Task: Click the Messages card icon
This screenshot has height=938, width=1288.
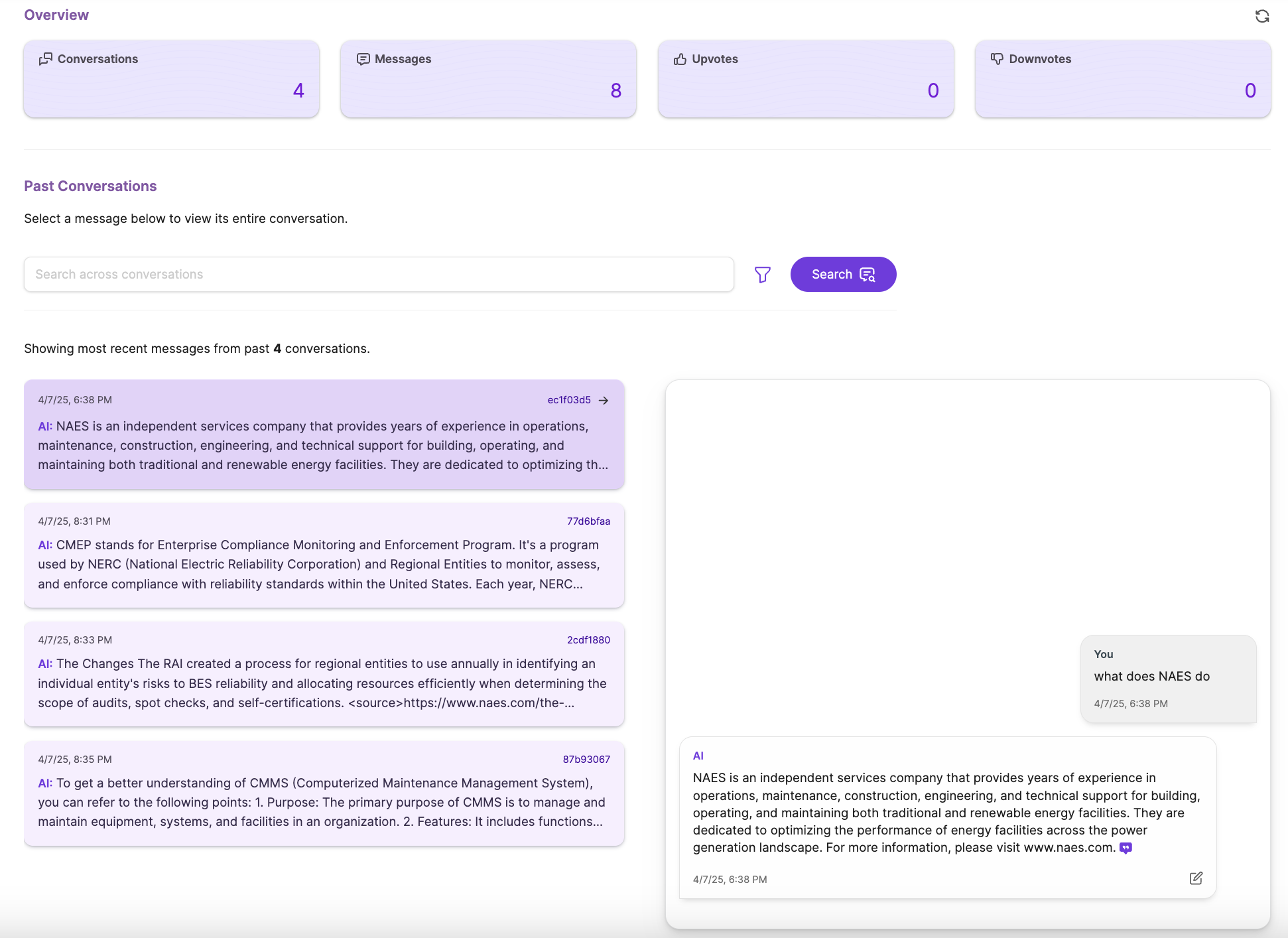Action: (363, 59)
